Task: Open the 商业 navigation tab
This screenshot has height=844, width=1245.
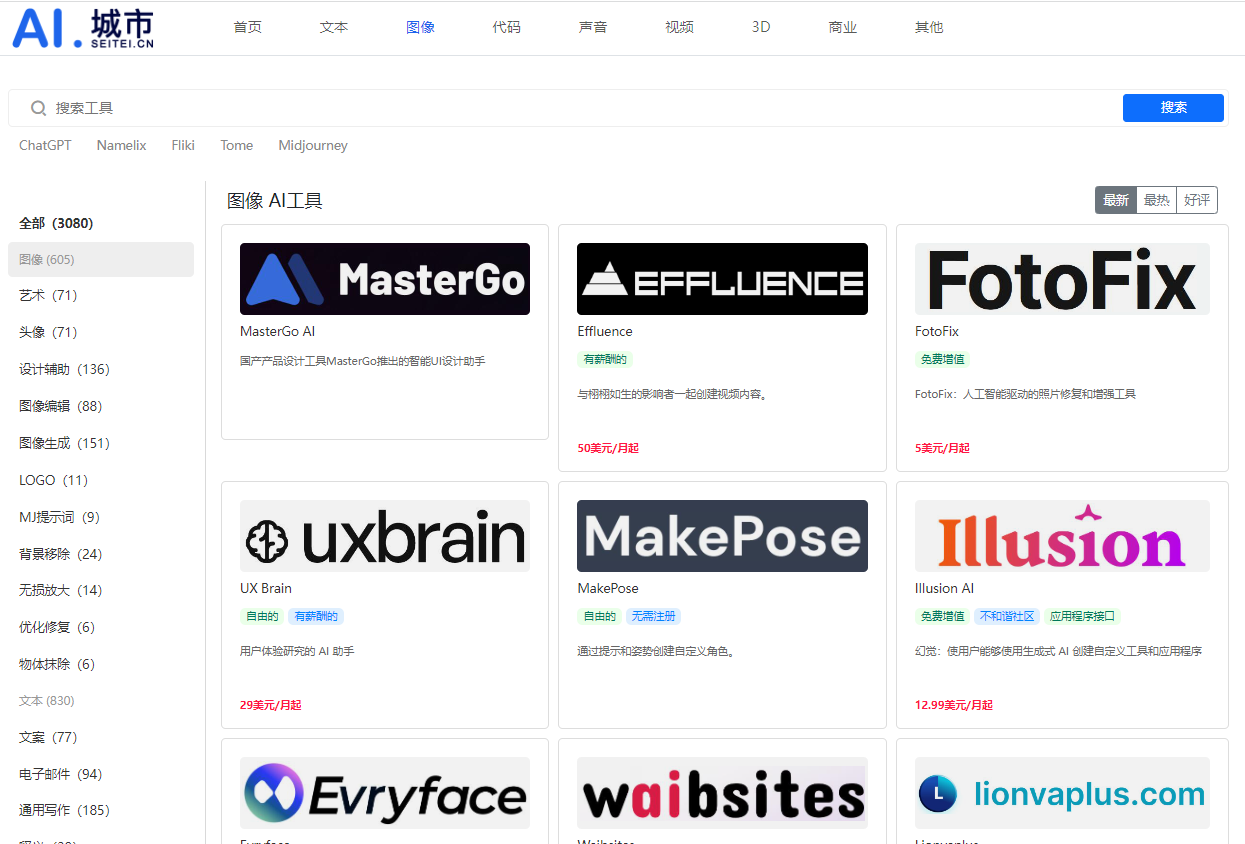Action: coord(843,27)
